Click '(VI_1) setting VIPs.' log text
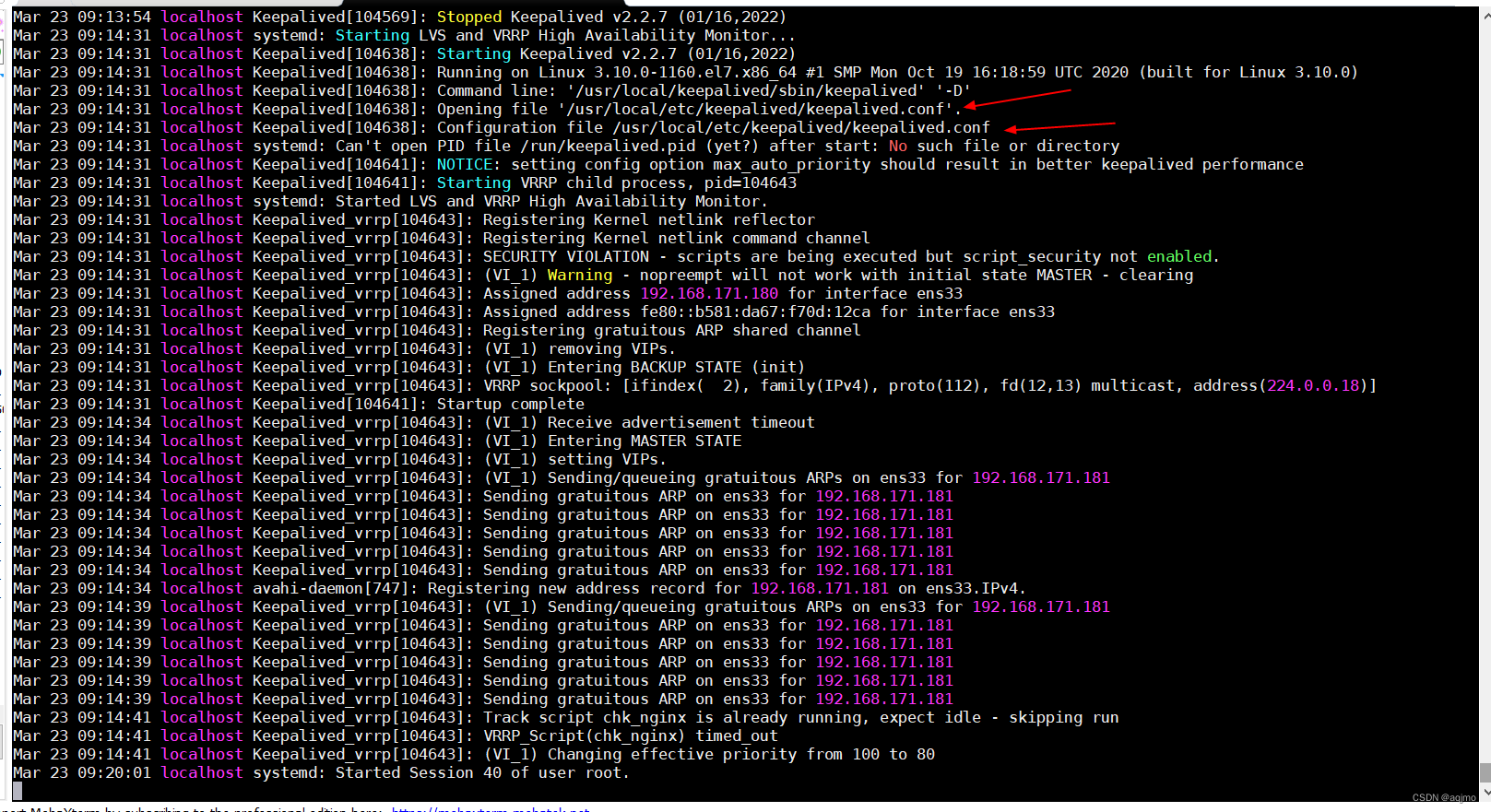Screen dimensions: 1491x812 pyautogui.click(x=574, y=459)
